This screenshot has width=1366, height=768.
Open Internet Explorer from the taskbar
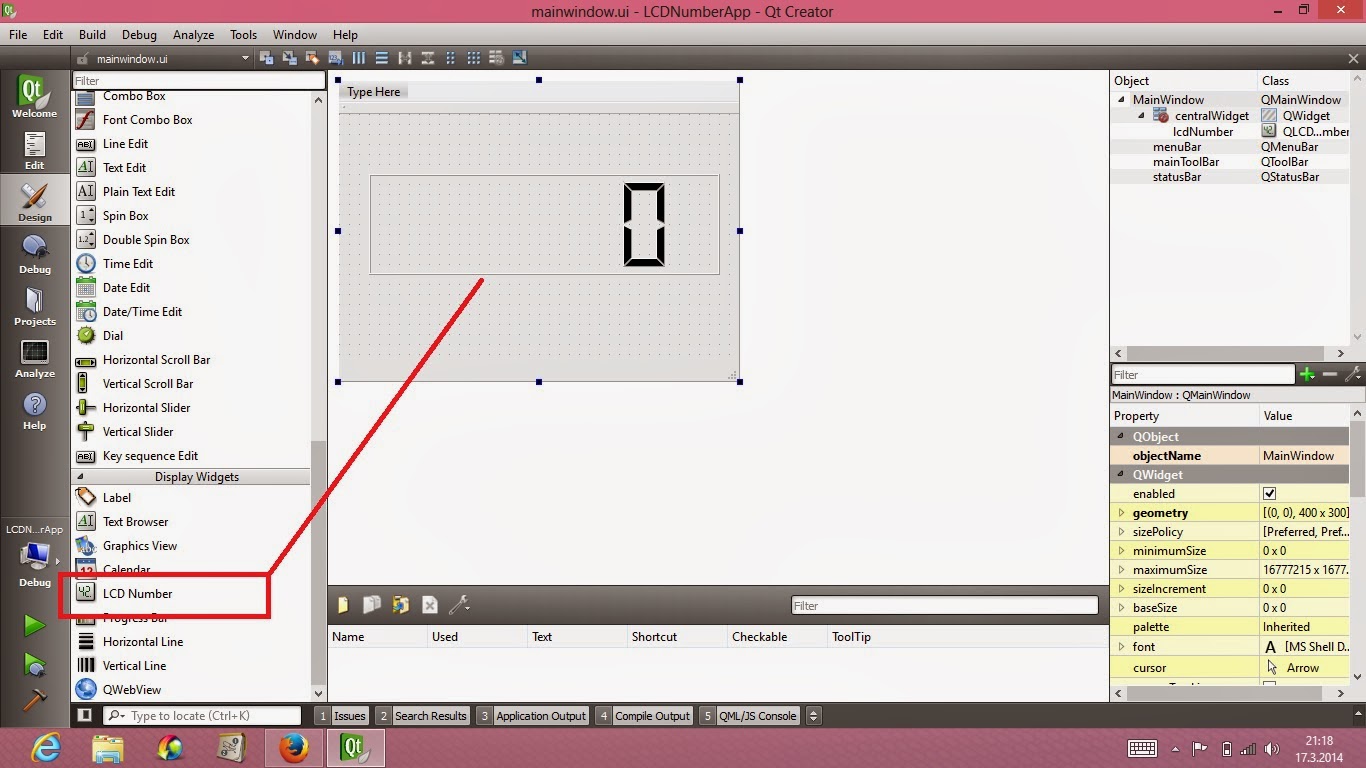(46, 748)
